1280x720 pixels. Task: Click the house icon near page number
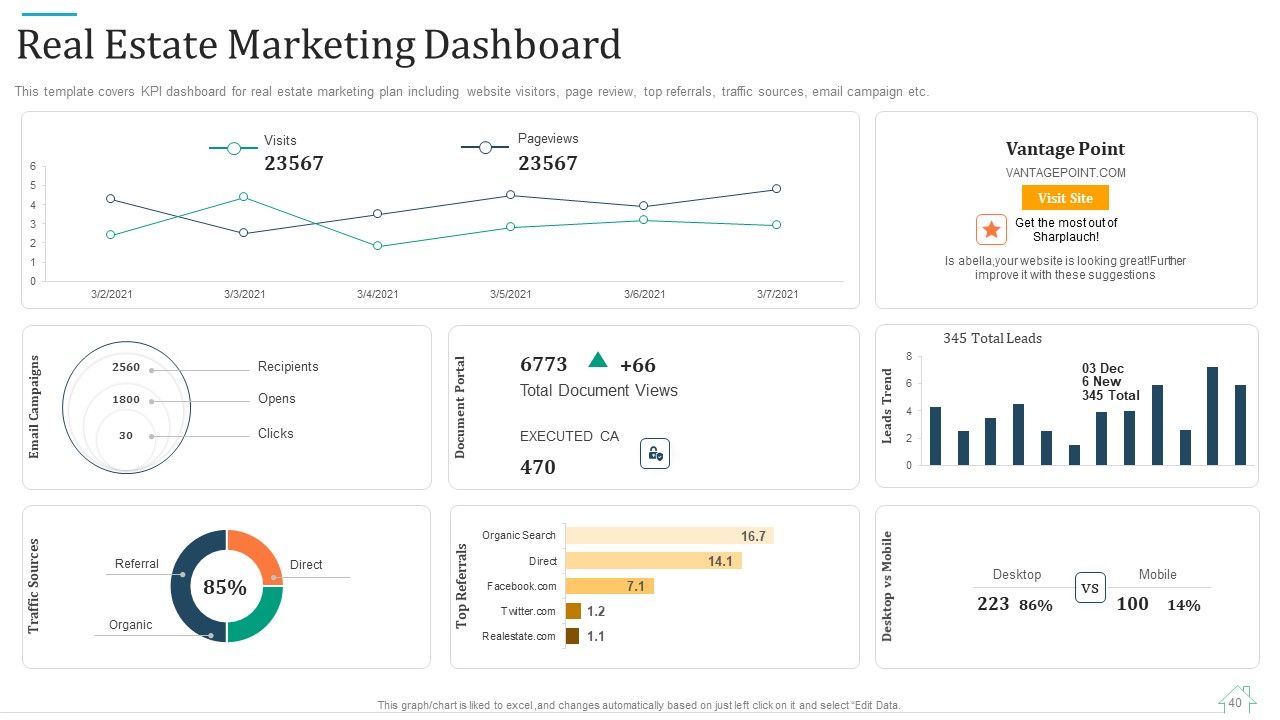[1236, 700]
